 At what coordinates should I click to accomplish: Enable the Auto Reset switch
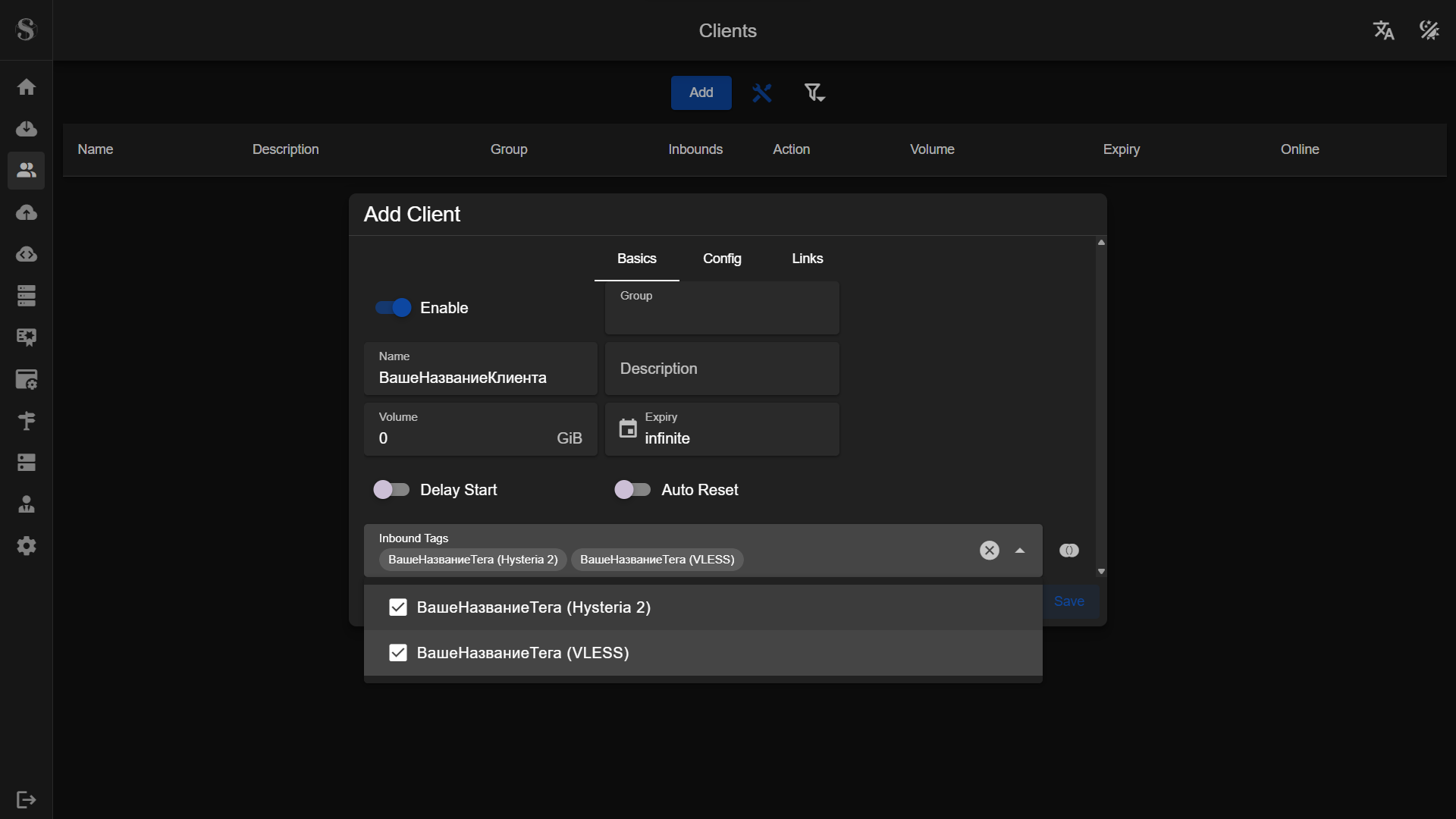point(632,490)
